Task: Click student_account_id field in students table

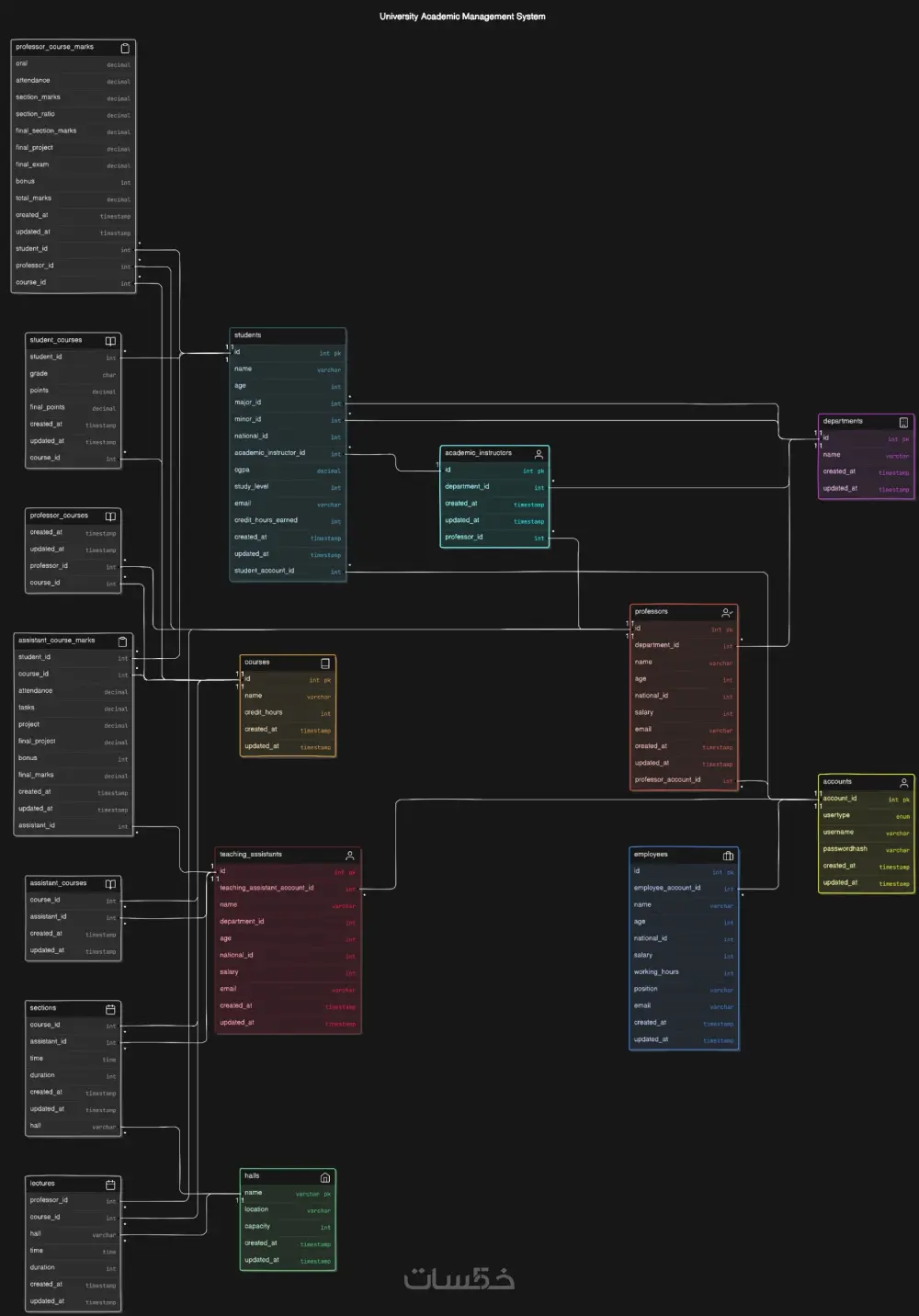Action: point(288,571)
